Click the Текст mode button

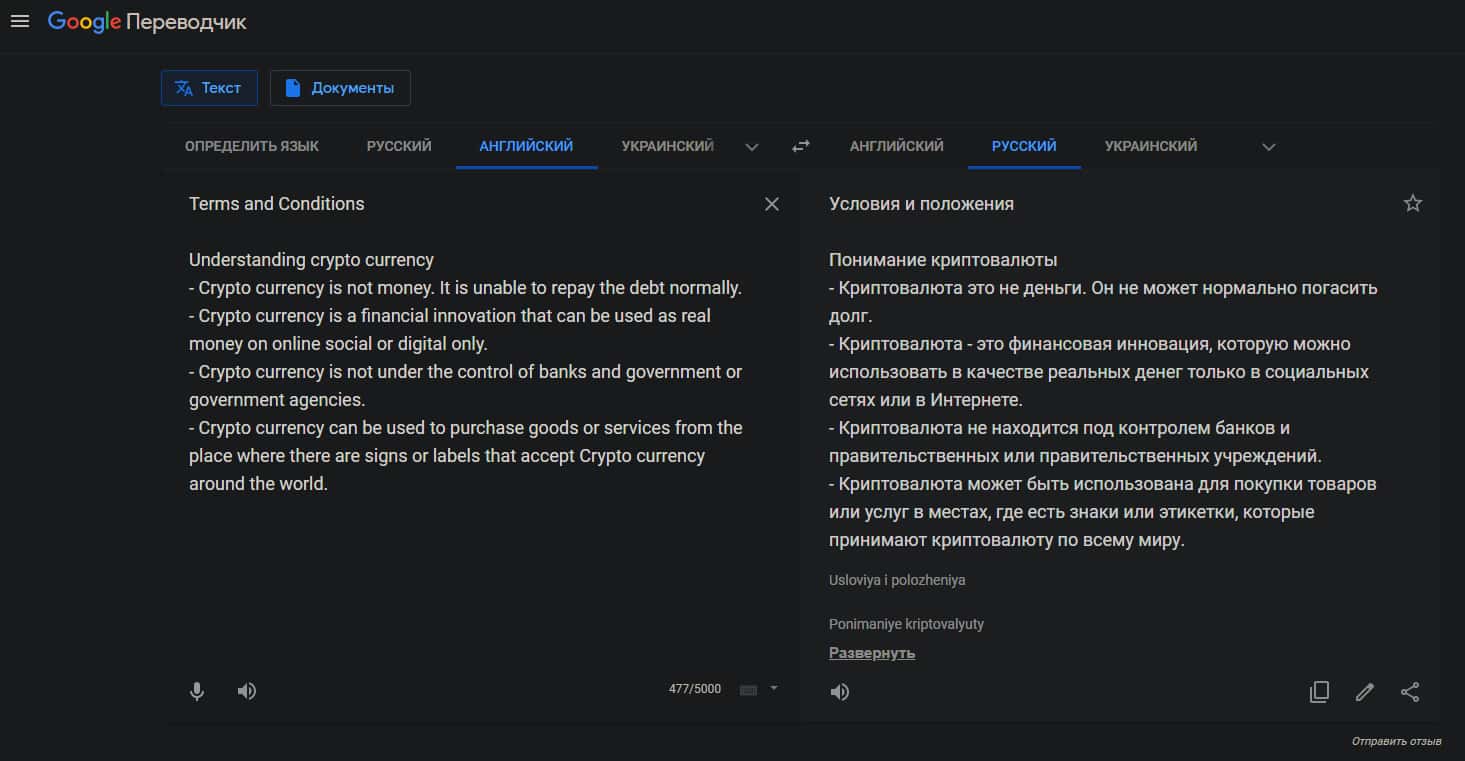tap(209, 88)
